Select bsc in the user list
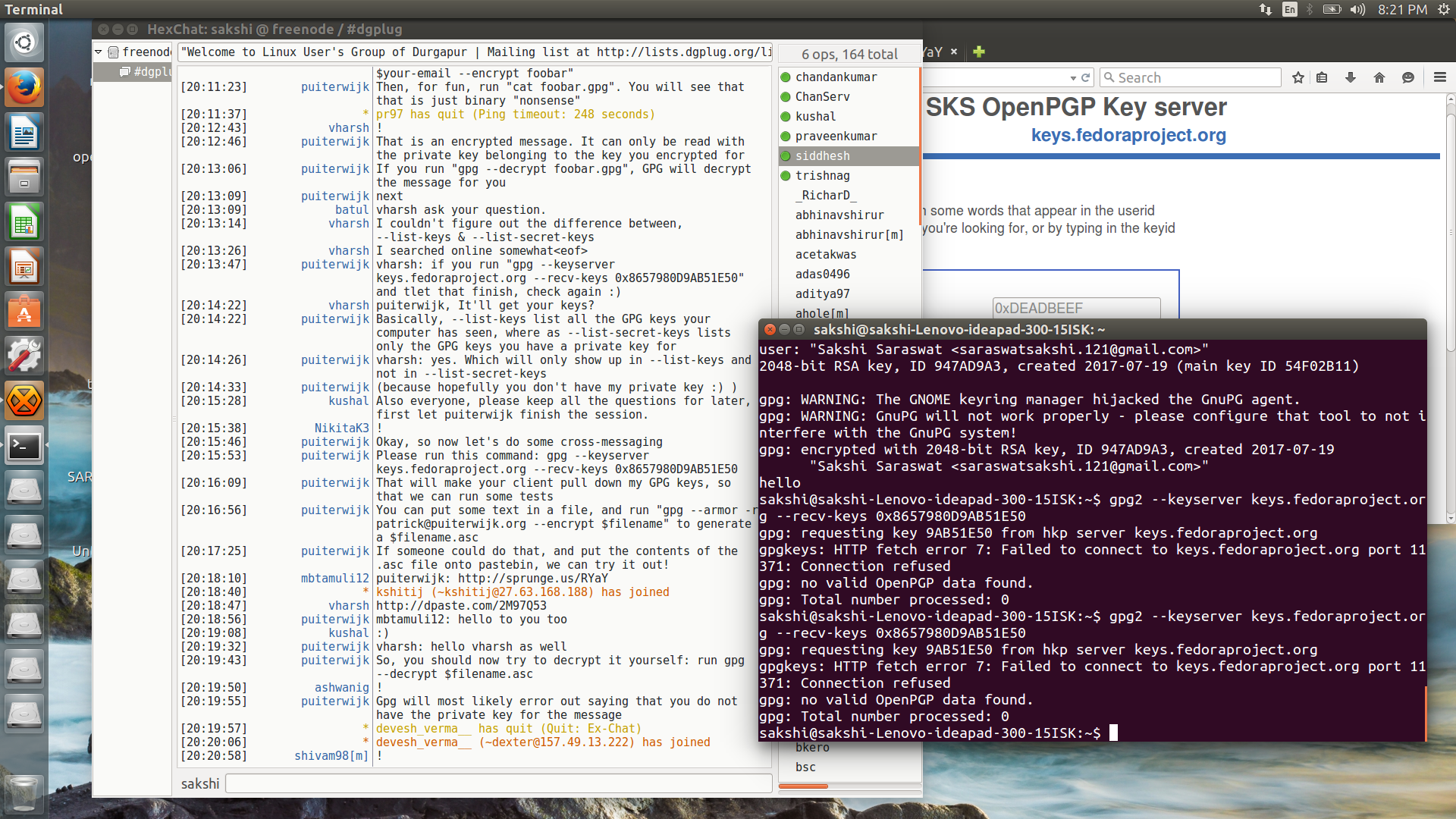The height and width of the screenshot is (819, 1456). tap(849, 767)
